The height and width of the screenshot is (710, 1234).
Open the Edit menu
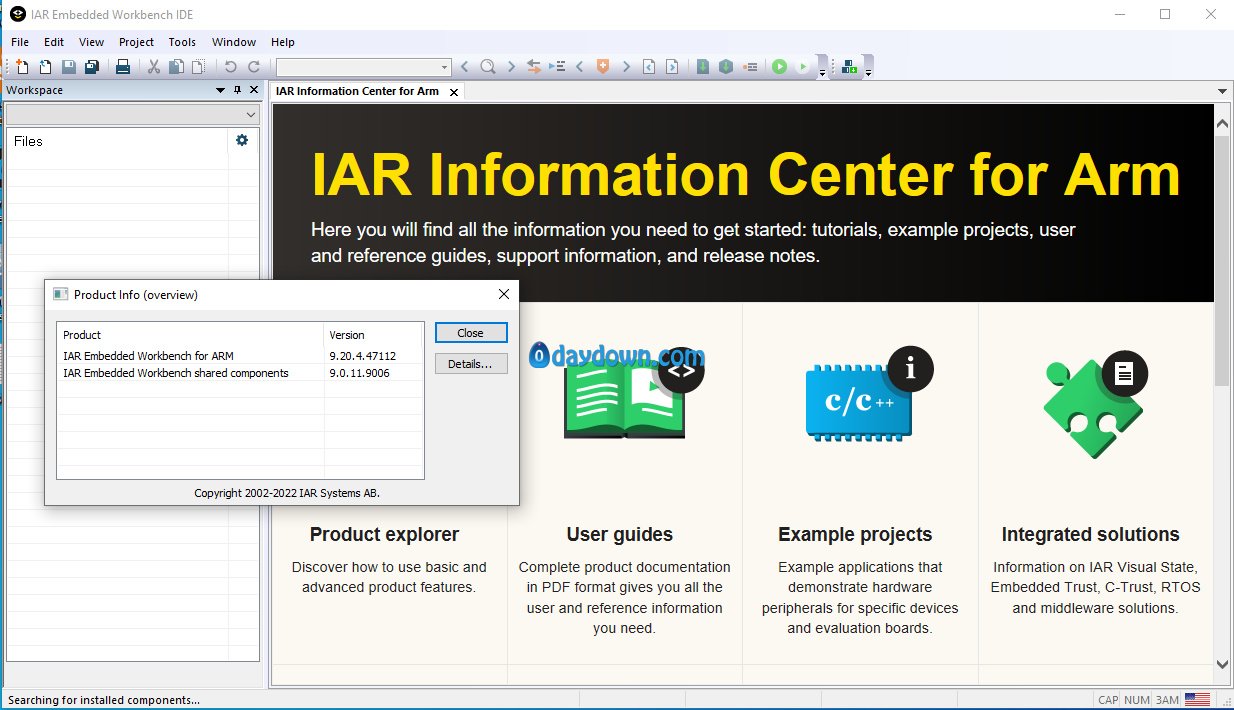click(54, 42)
